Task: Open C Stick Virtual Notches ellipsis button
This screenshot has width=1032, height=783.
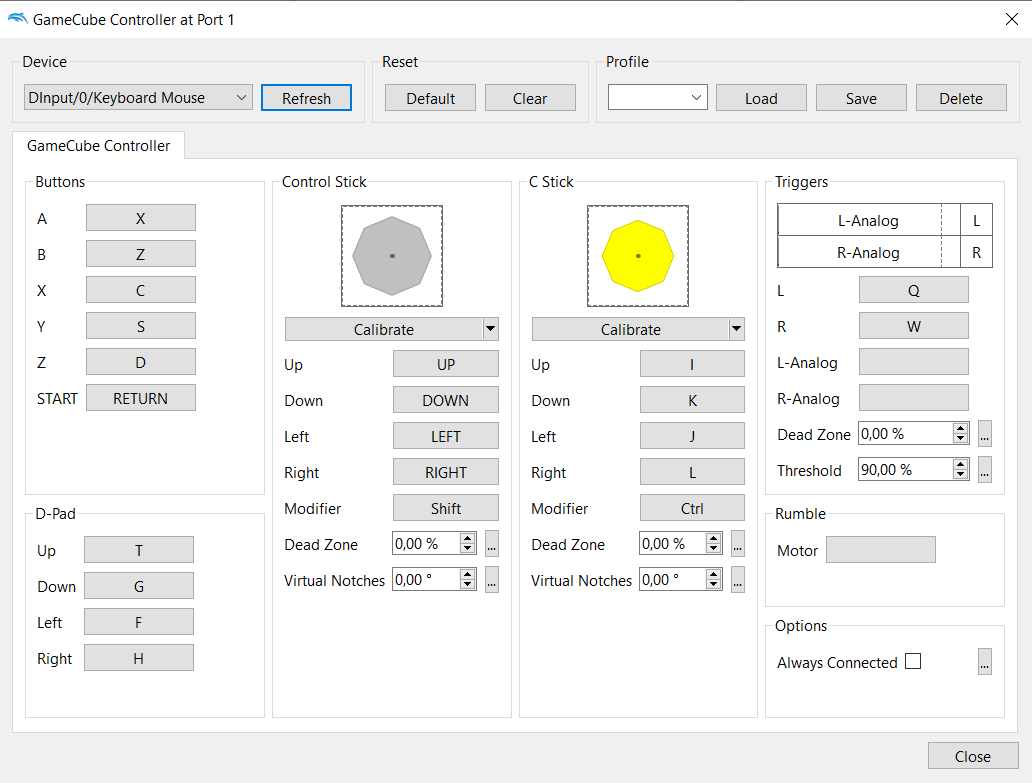Action: pyautogui.click(x=738, y=580)
